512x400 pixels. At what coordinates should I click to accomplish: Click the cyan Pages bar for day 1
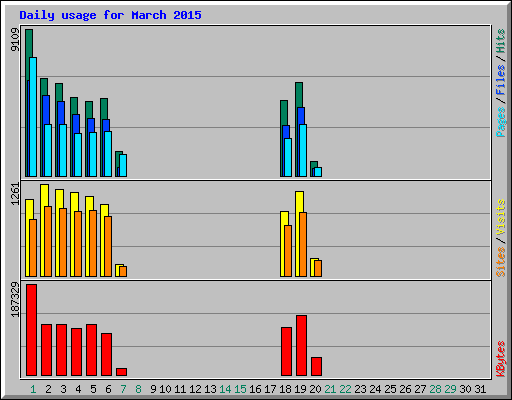coord(33,117)
